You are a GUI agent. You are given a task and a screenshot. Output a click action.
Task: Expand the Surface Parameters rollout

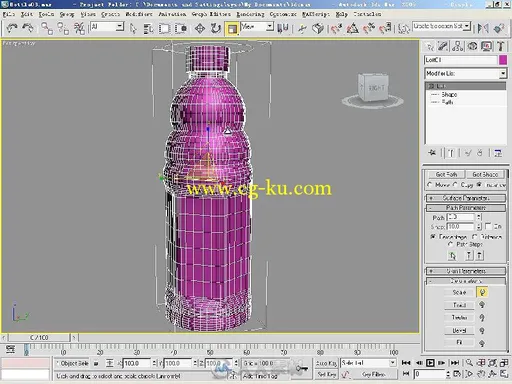click(x=466, y=198)
